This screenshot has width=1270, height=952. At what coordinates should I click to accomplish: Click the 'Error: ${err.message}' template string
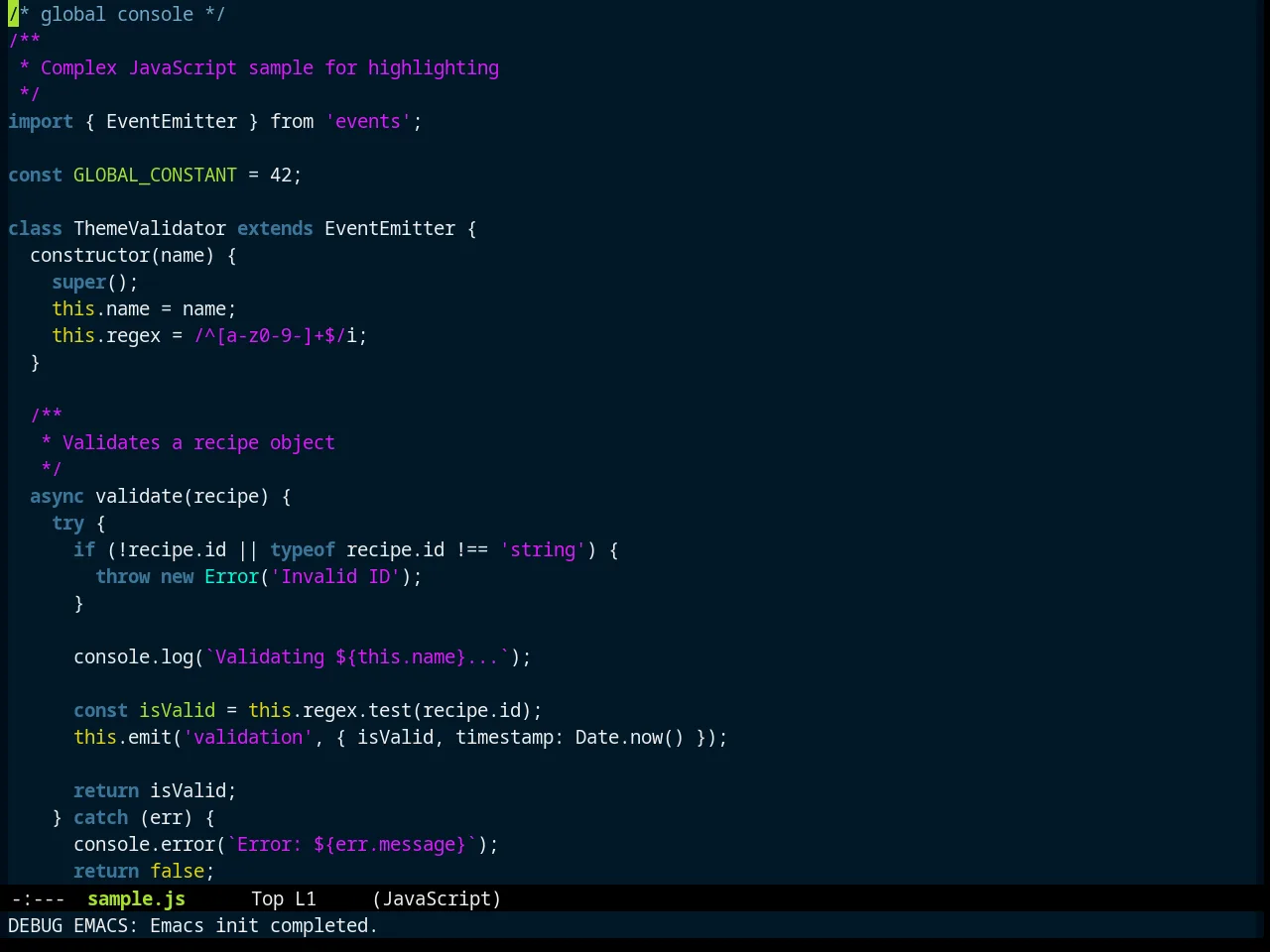coord(351,844)
